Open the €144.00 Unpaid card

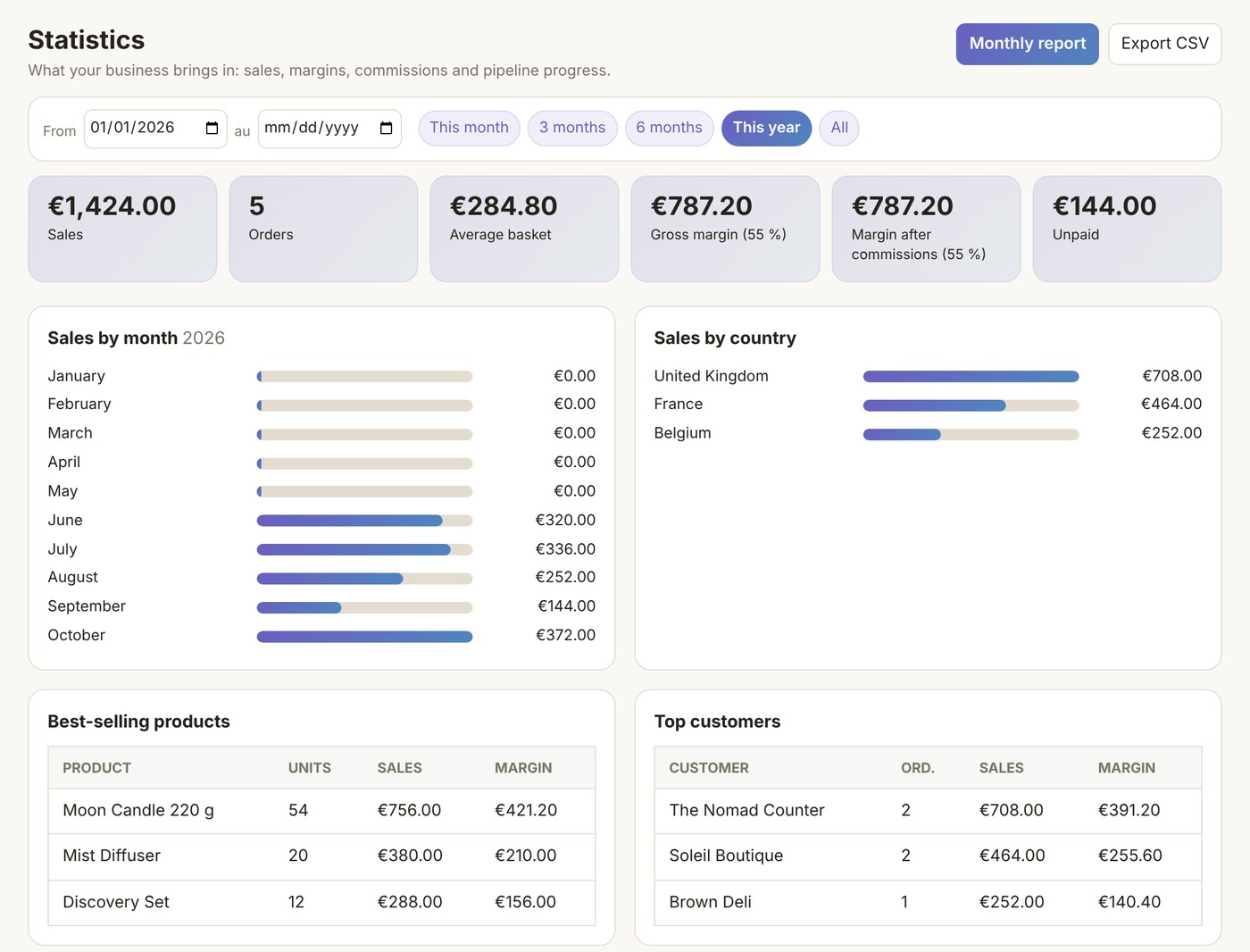coord(1127,229)
